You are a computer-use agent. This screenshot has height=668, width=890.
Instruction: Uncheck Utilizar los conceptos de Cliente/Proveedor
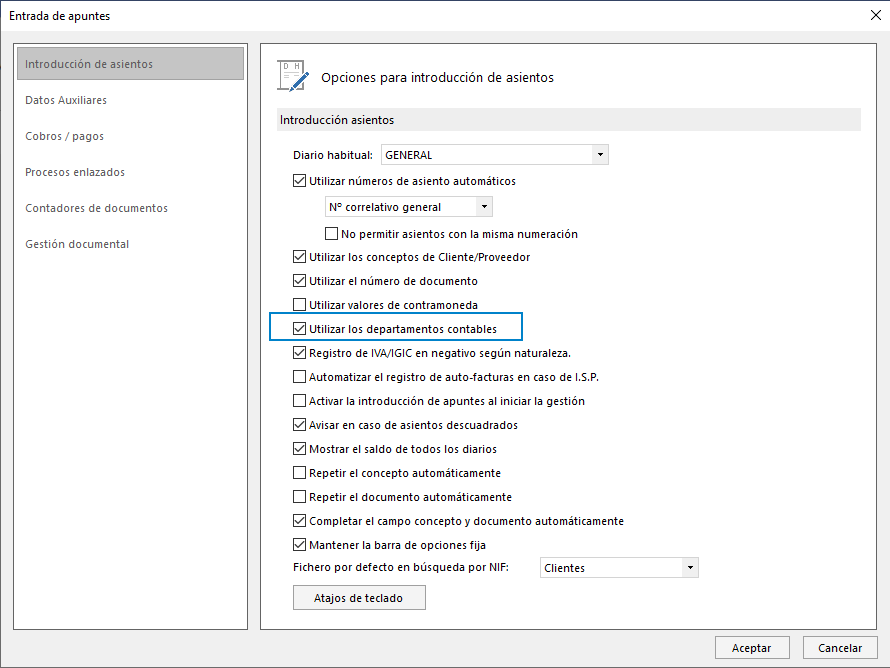(299, 257)
